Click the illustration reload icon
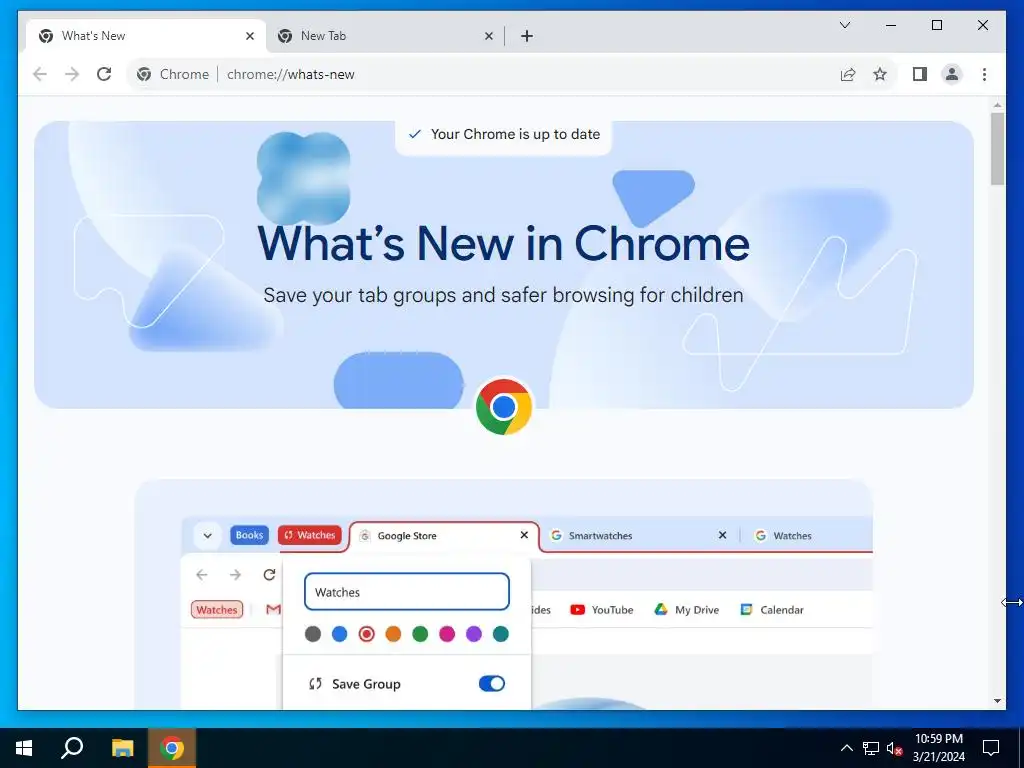1024x768 pixels. point(269,575)
